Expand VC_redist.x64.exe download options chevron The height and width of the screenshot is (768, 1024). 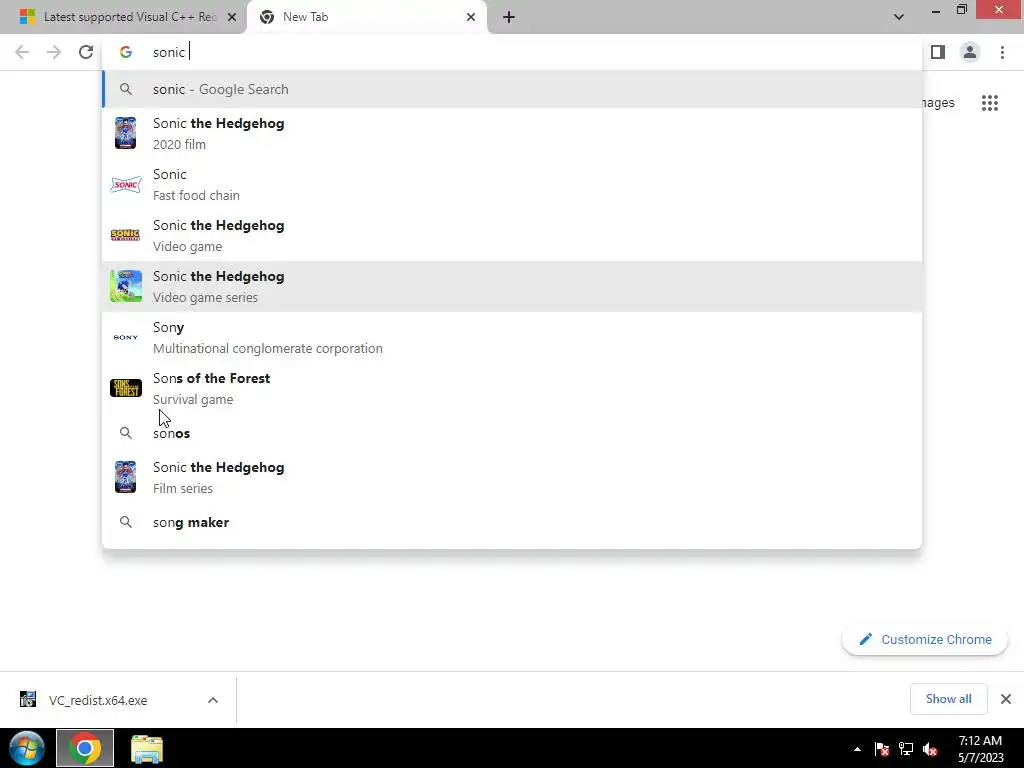coord(213,700)
